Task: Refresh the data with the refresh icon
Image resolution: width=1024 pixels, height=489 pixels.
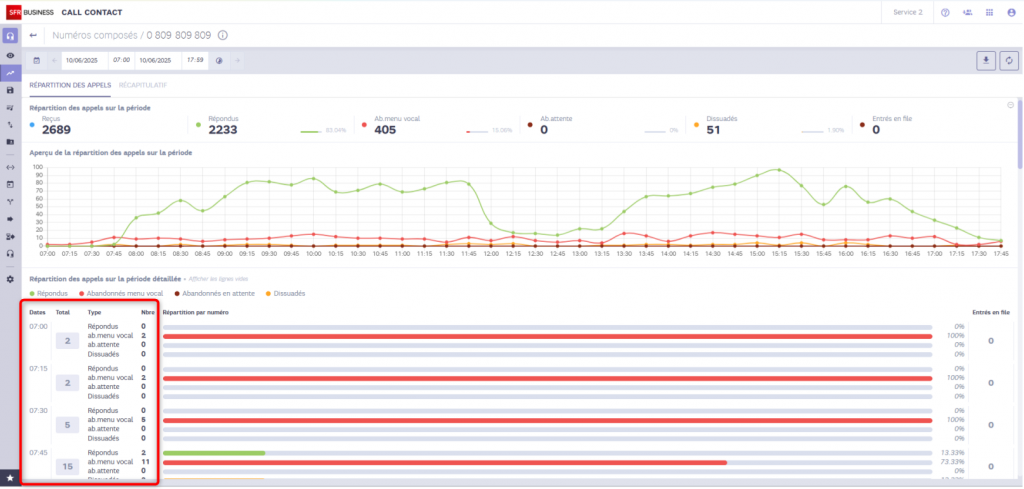Action: 1009,61
